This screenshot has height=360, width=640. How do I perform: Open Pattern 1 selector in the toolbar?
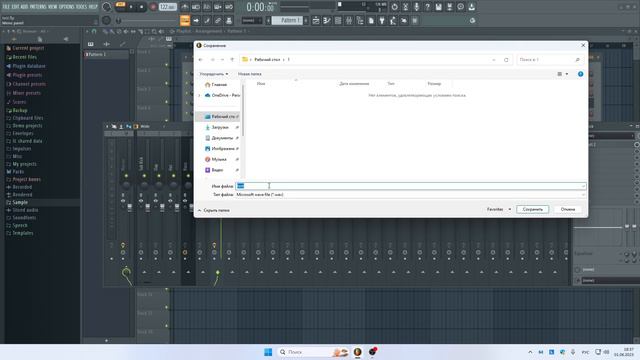[x=287, y=20]
